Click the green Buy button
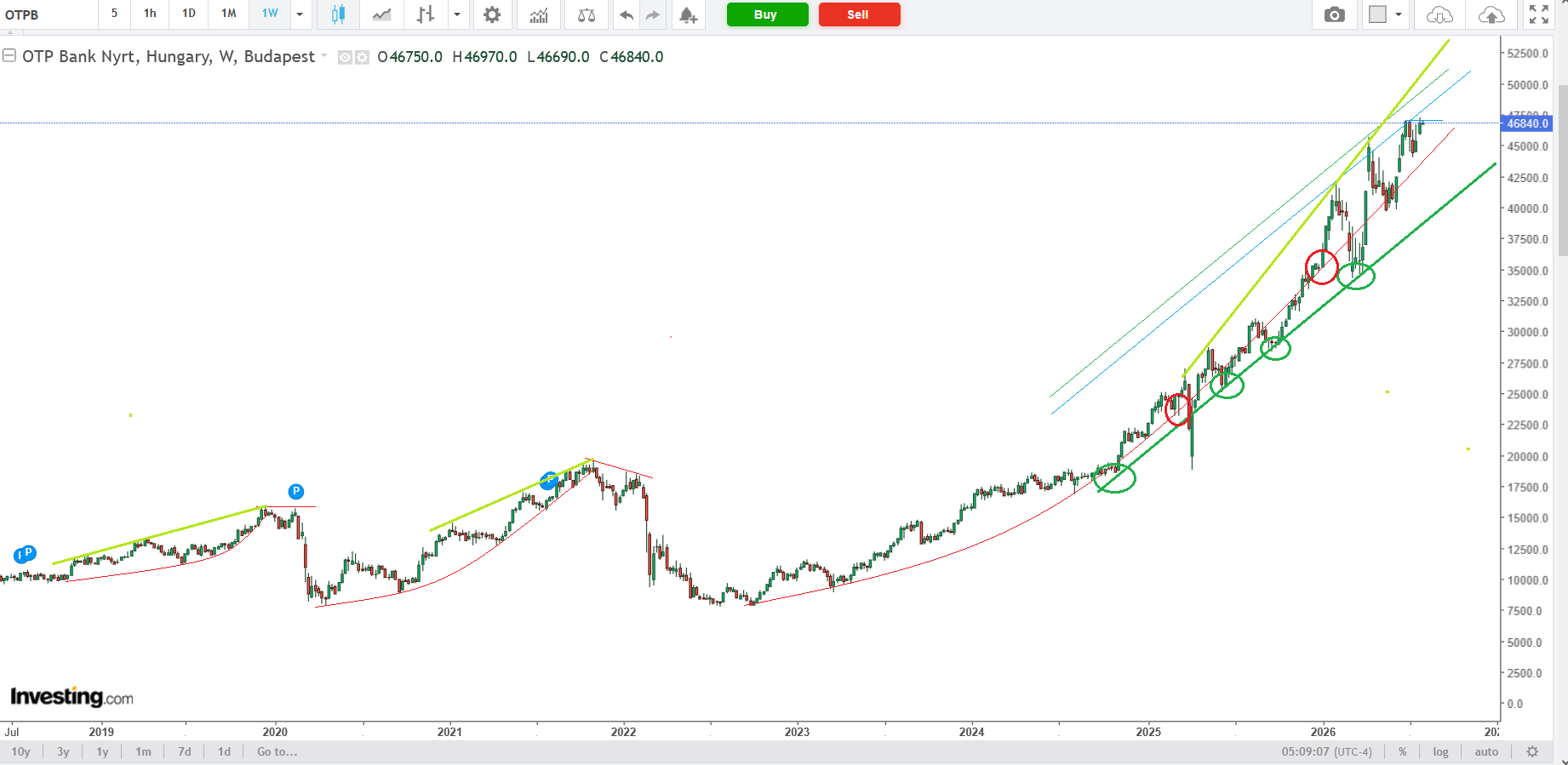 (x=767, y=14)
